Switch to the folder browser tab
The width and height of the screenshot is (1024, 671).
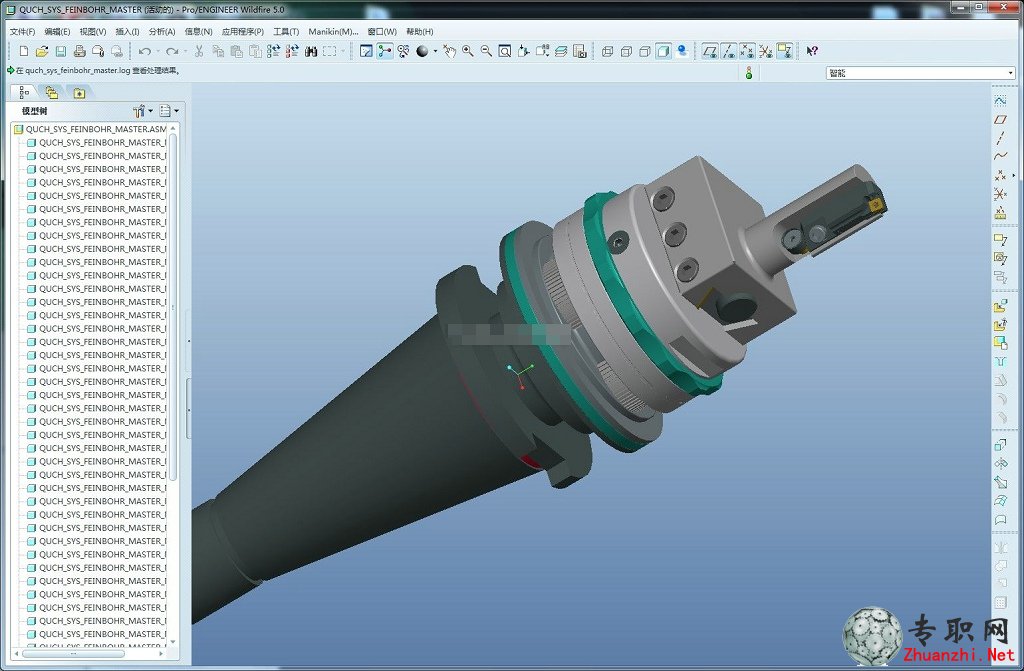[x=52, y=93]
